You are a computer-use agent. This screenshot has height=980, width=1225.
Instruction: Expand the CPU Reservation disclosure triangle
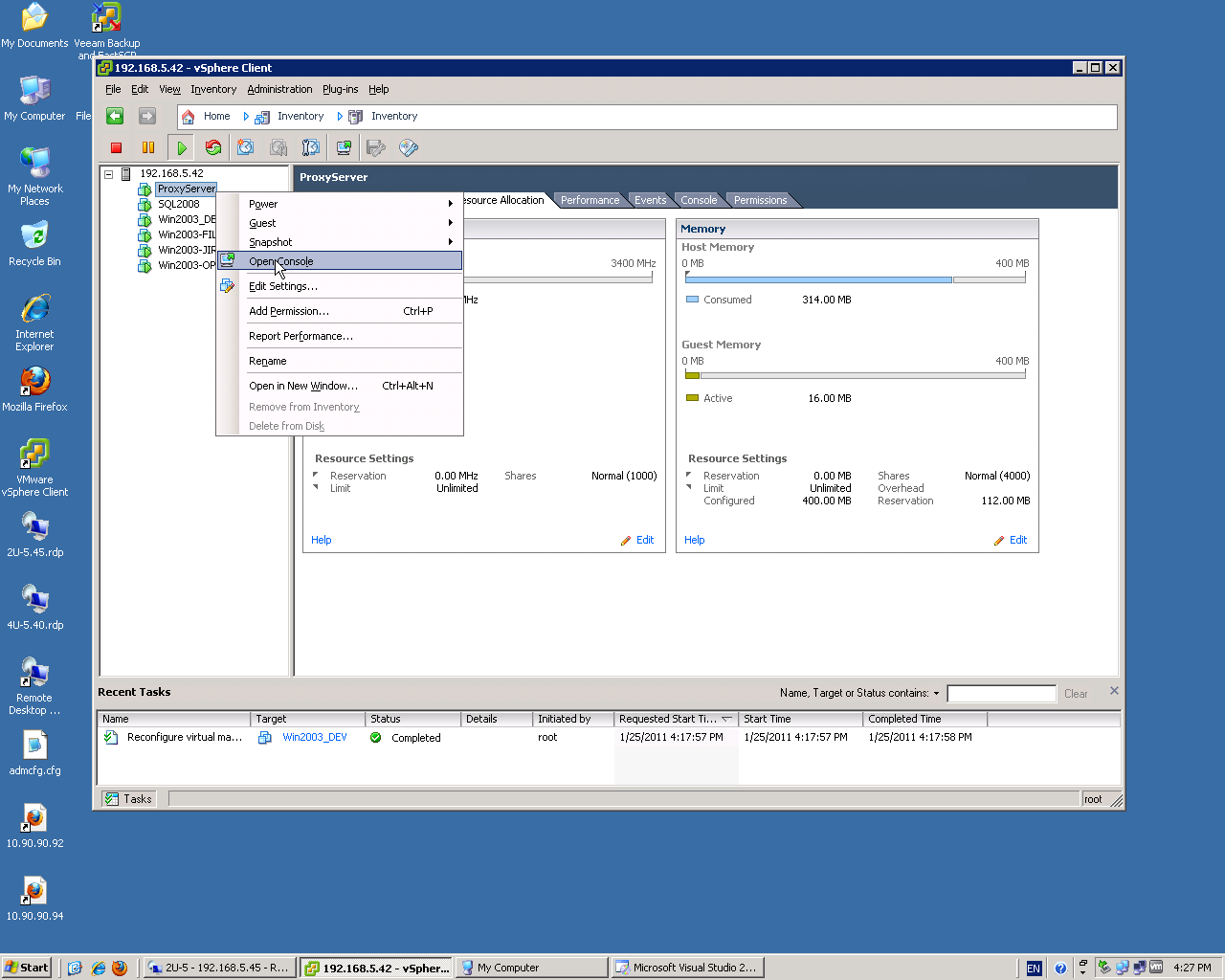[316, 476]
